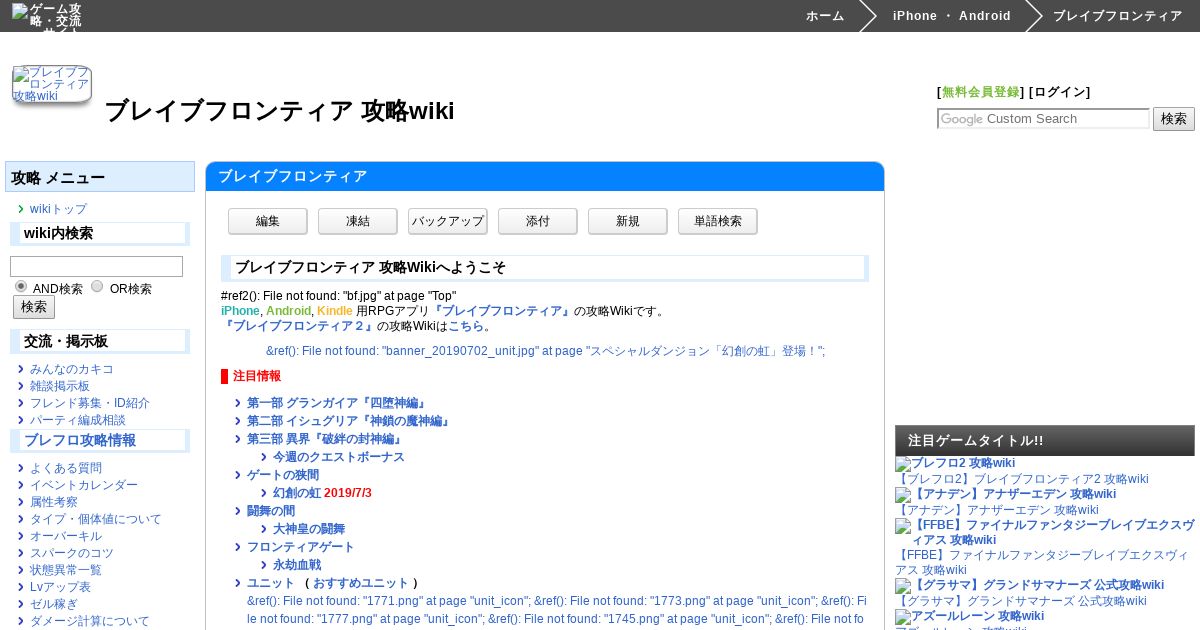The width and height of the screenshot is (1200, 630).
Task: Open 【アナデン】アナザーエデン 攻略wiki text link
Action: (x=996, y=510)
